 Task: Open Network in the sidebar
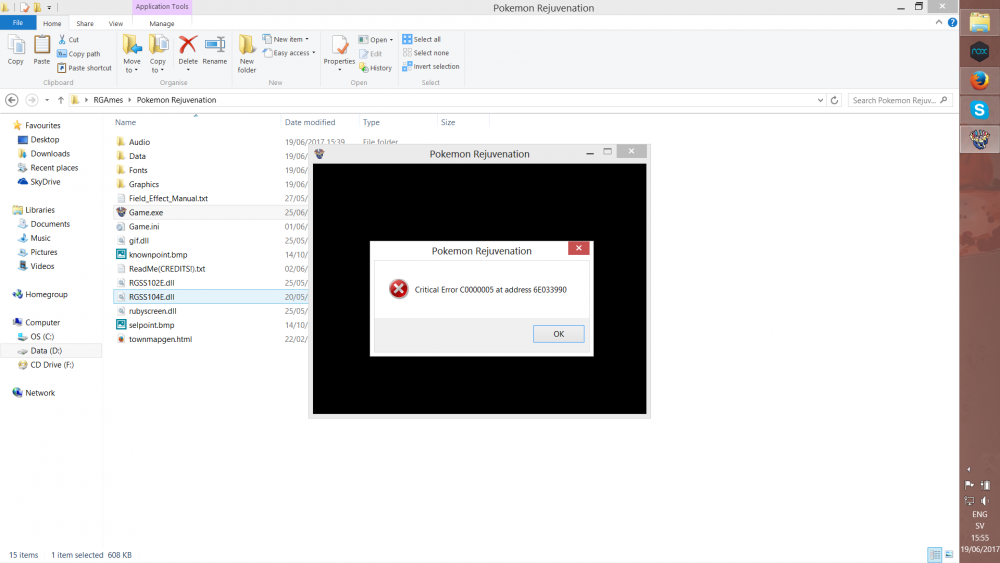point(40,393)
